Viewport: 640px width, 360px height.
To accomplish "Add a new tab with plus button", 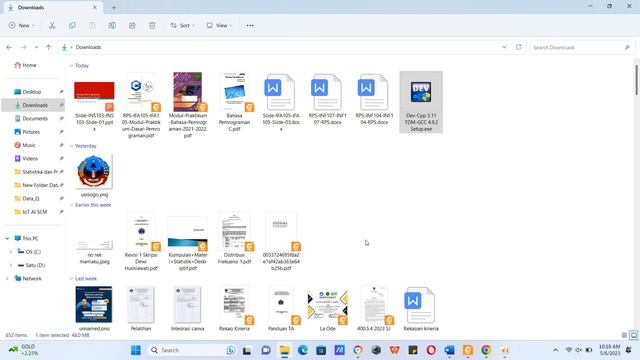I will 114,7.
